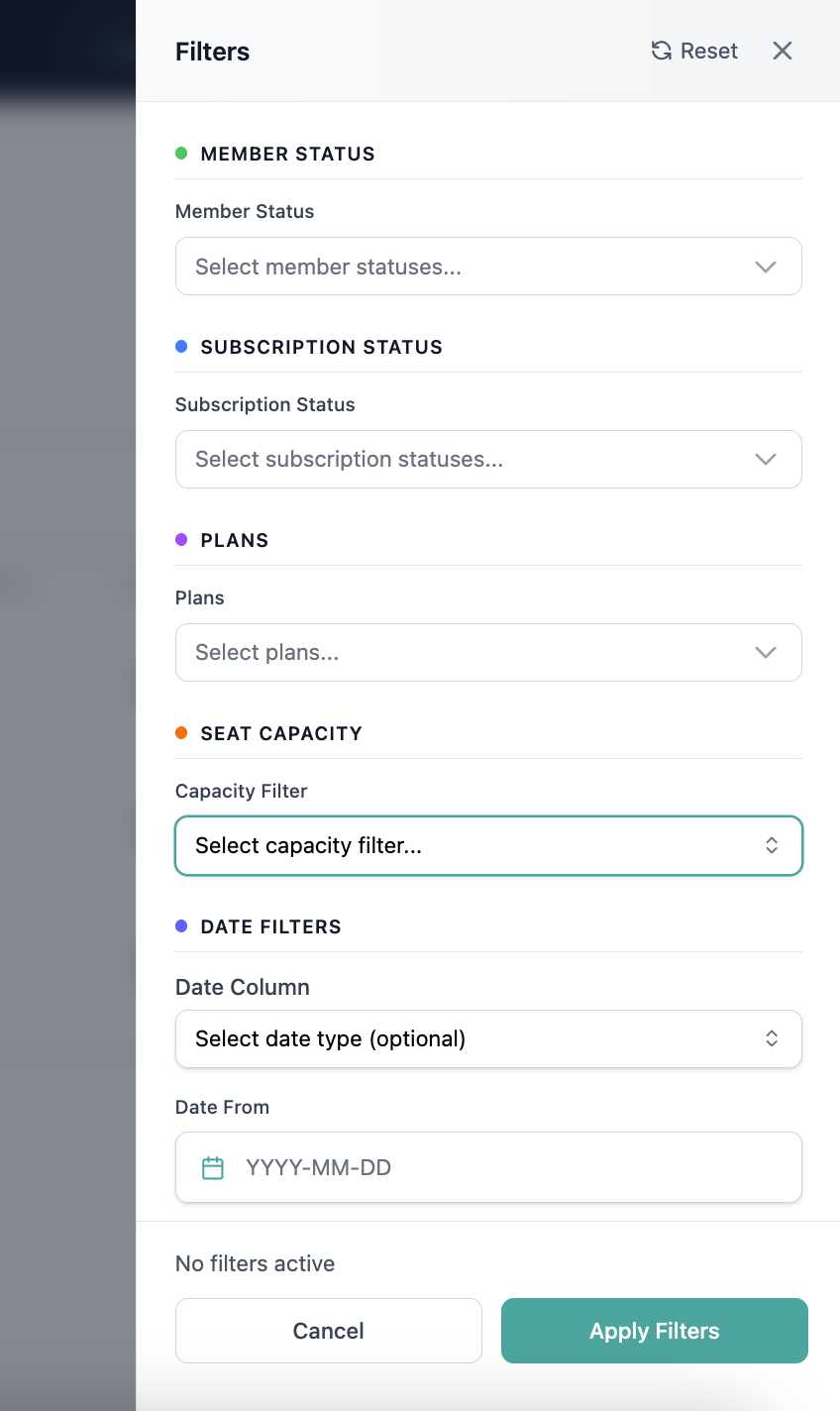Screen dimensions: 840x1411
Task: Click the Reset refresh icon
Action: (661, 51)
